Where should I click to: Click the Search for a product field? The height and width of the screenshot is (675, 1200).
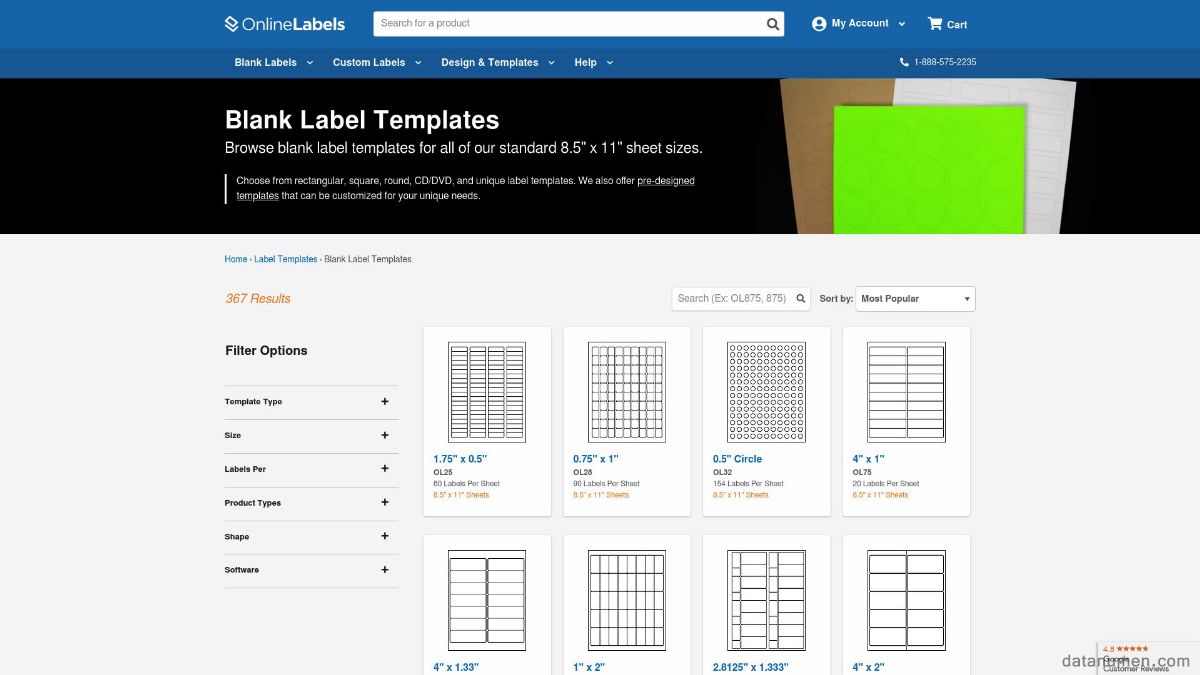(x=570, y=24)
